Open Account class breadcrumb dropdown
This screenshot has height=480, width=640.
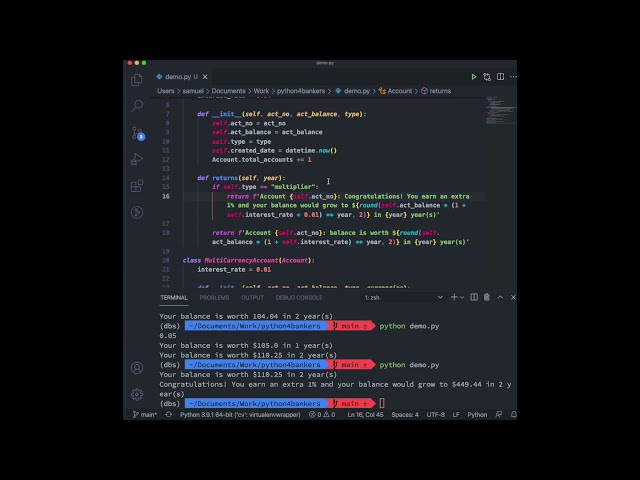pos(396,91)
